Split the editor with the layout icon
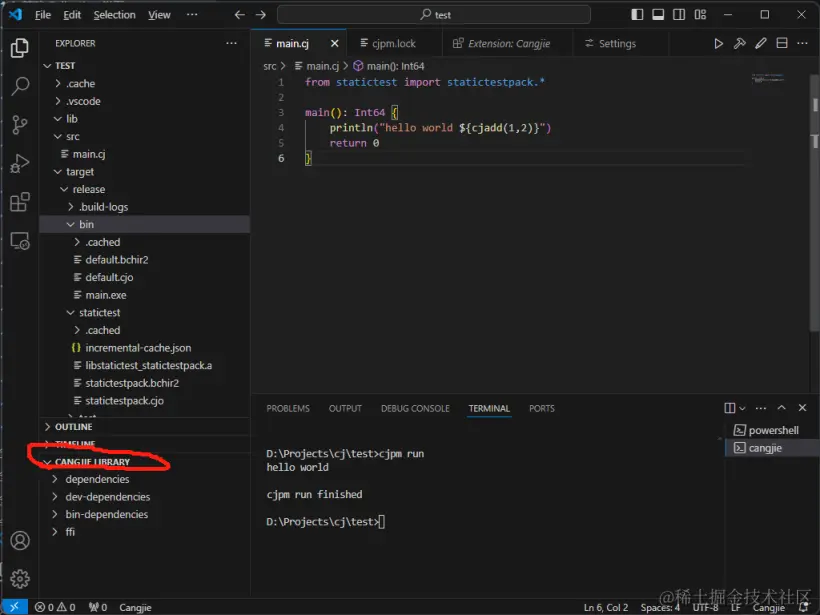The image size is (820, 615). 781,43
